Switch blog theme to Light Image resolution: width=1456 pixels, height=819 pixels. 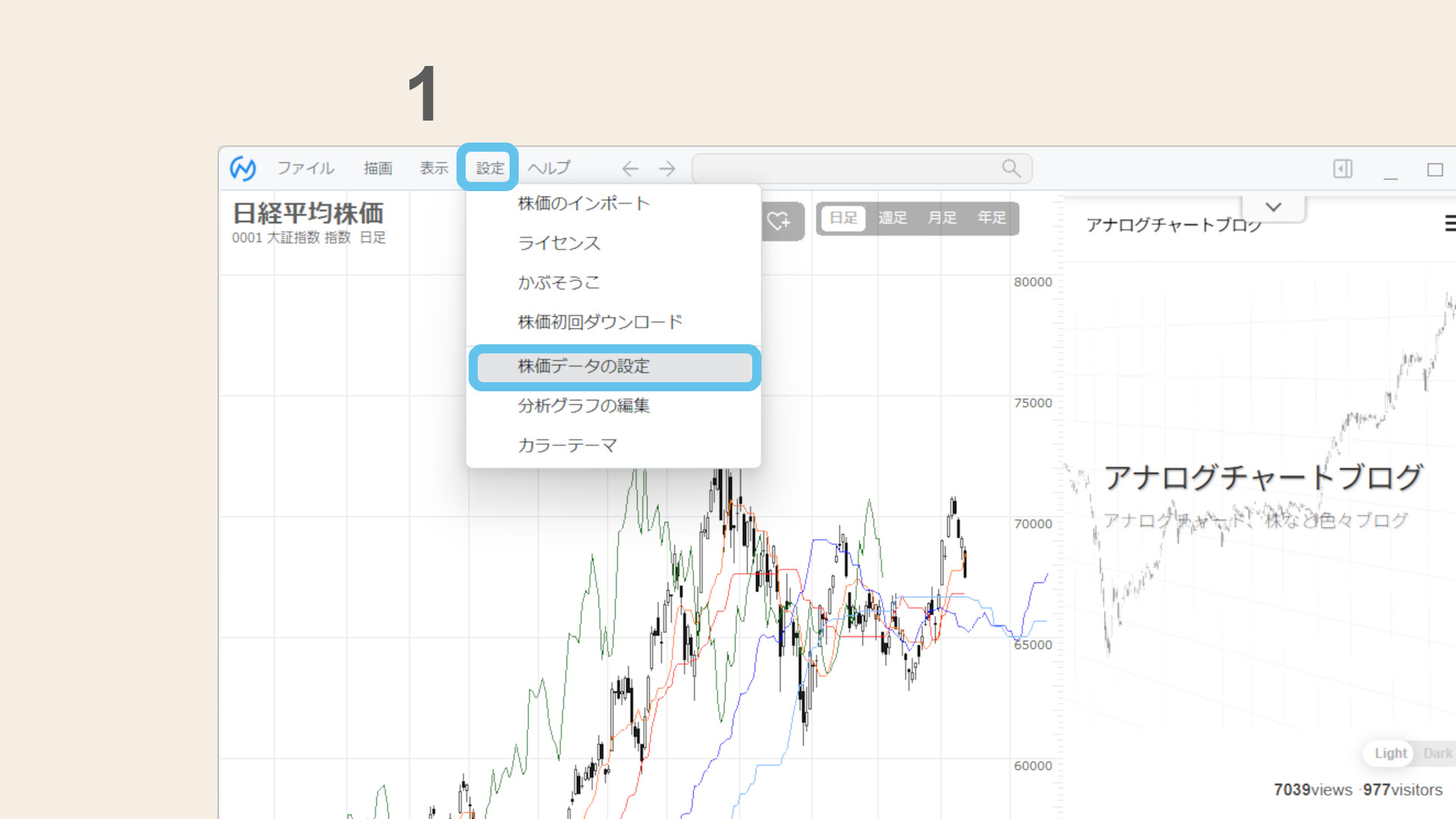click(x=1390, y=753)
